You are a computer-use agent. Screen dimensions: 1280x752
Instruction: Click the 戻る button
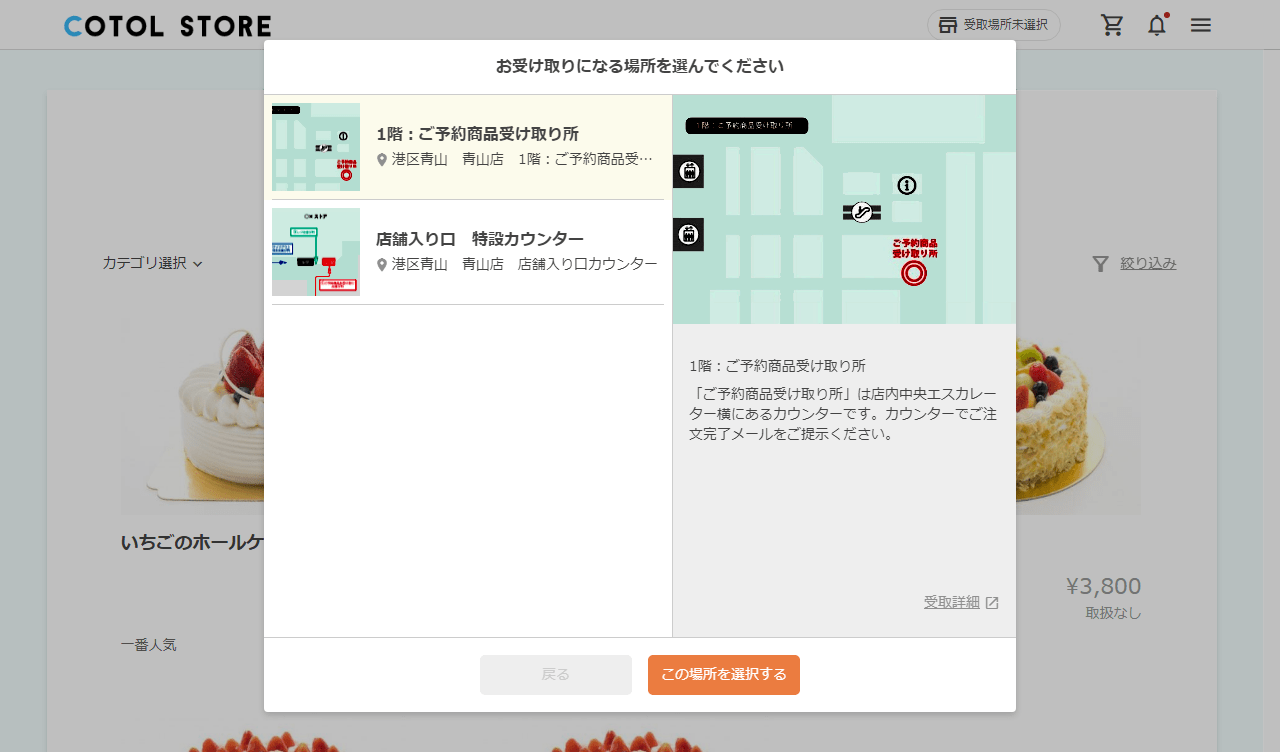coord(556,675)
